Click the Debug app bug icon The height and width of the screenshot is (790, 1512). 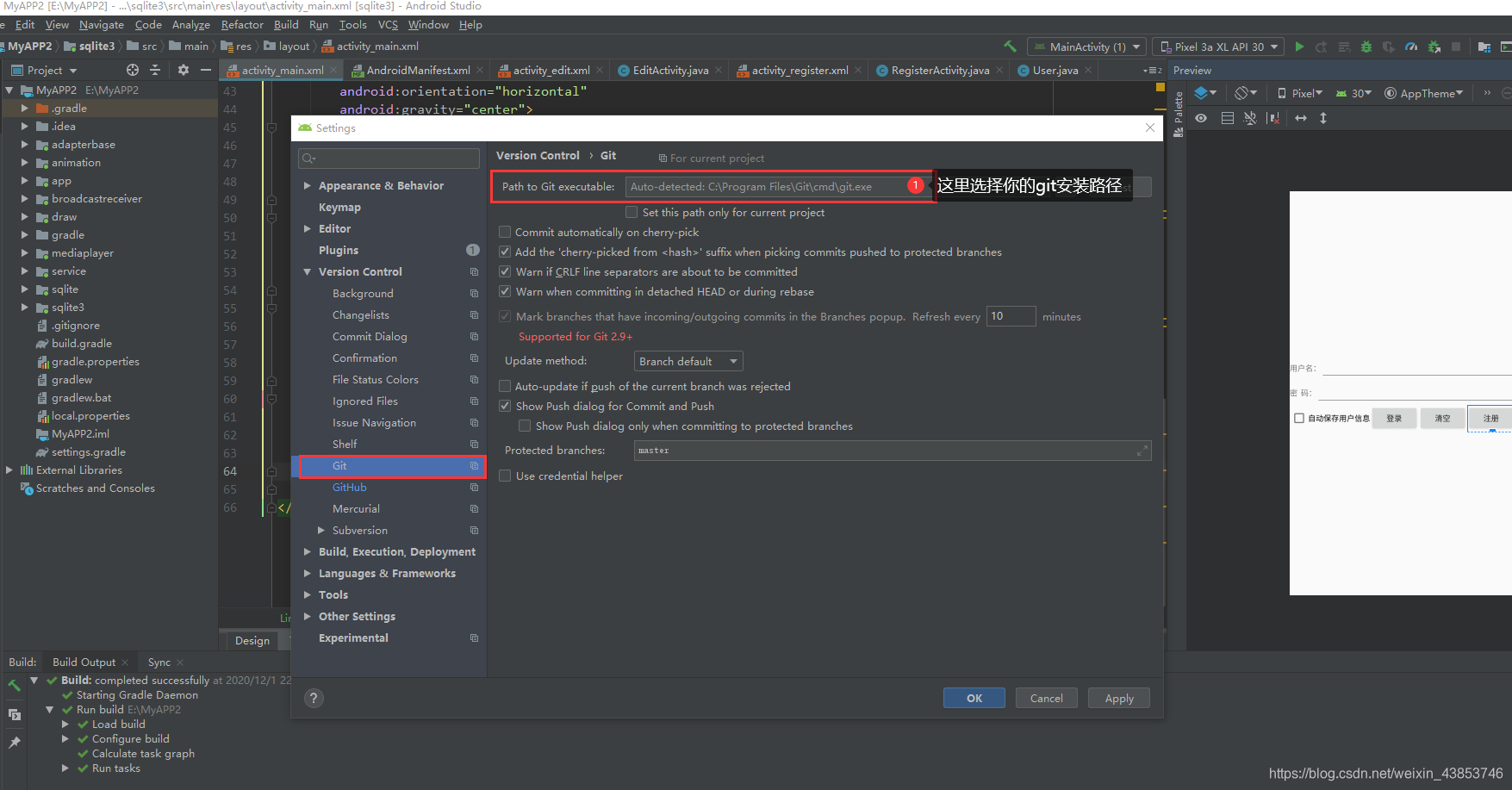click(x=1366, y=47)
